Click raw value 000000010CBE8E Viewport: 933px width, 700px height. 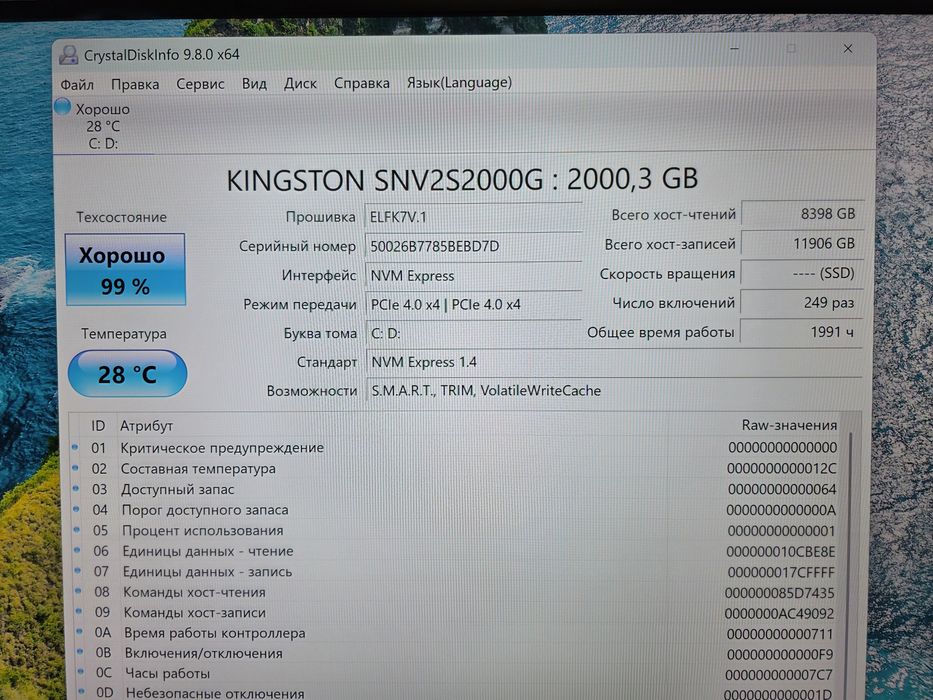click(x=781, y=552)
